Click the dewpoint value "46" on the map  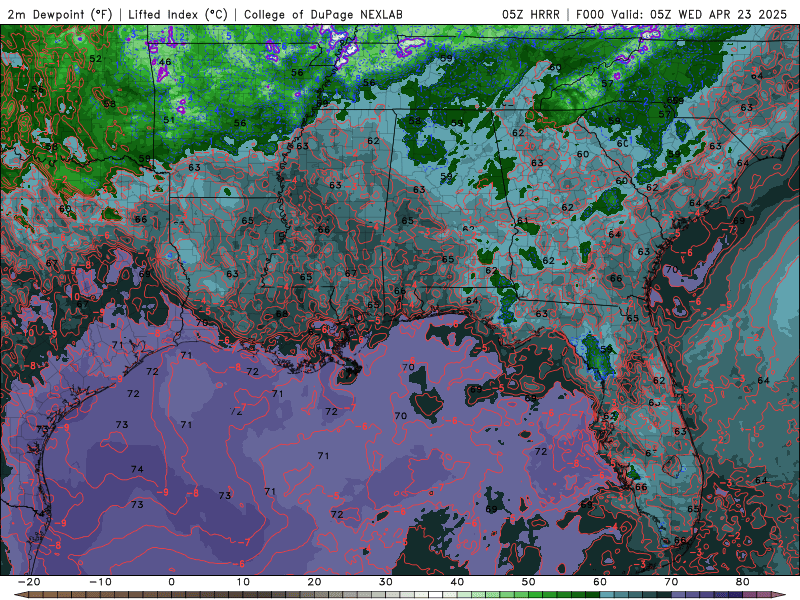165,62
